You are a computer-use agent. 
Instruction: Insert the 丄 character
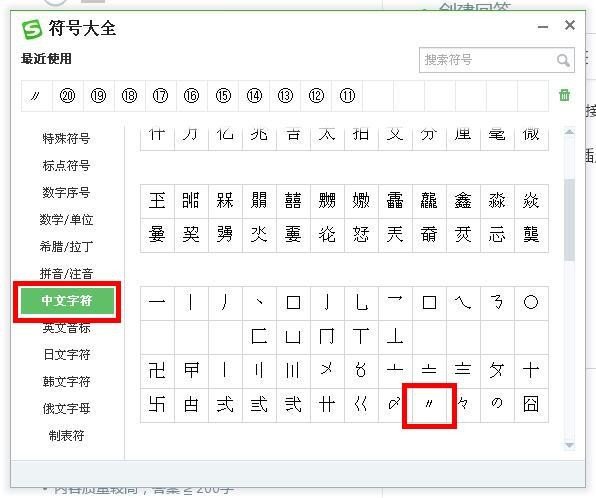(395, 337)
